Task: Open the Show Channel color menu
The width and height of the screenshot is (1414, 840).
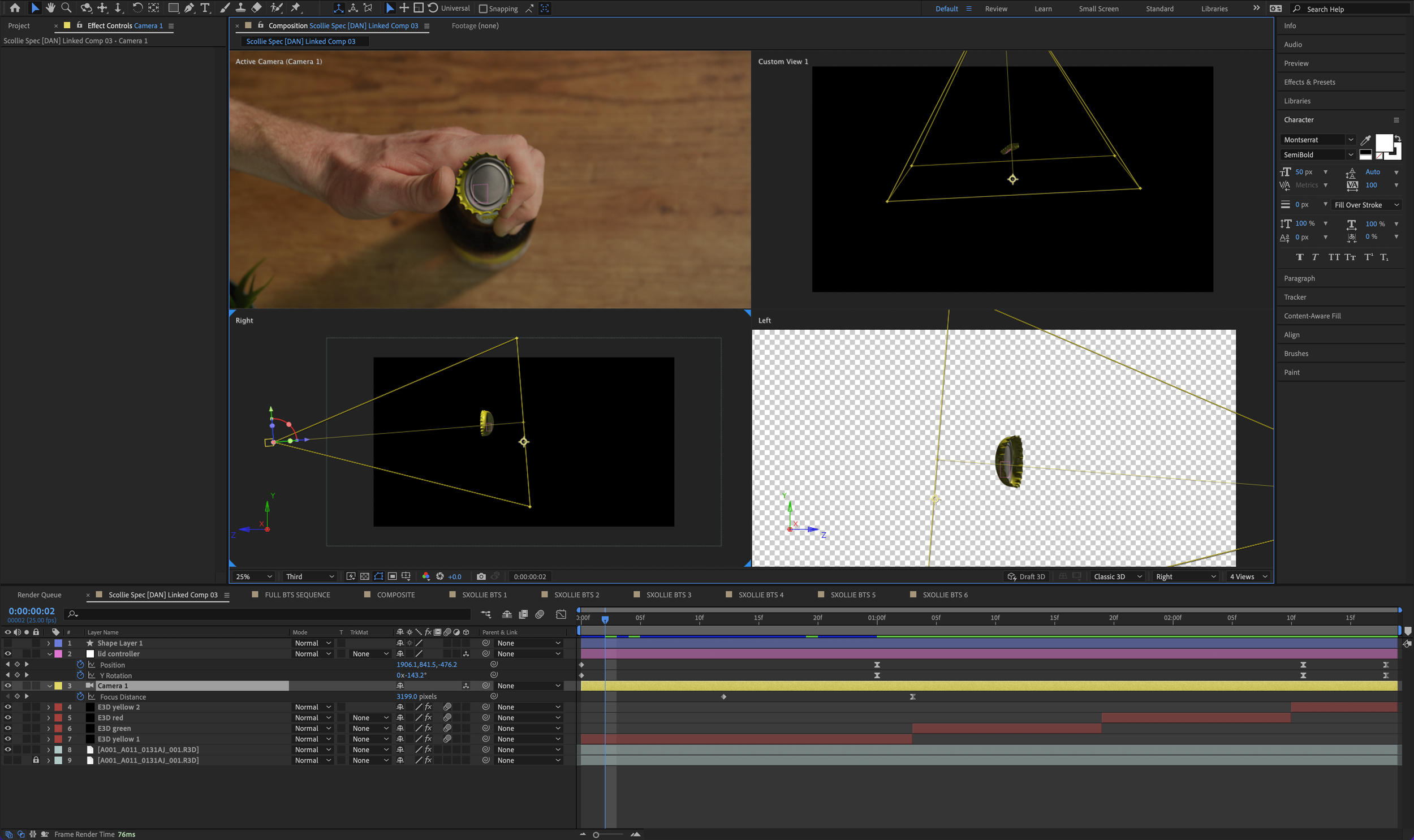Action: 426,576
